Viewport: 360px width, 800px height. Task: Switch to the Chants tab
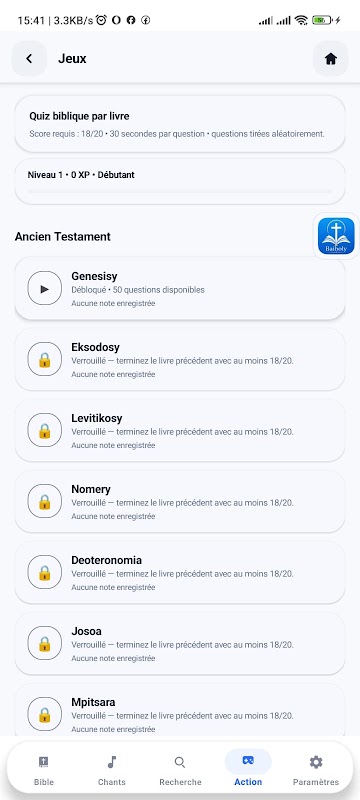coord(112,770)
